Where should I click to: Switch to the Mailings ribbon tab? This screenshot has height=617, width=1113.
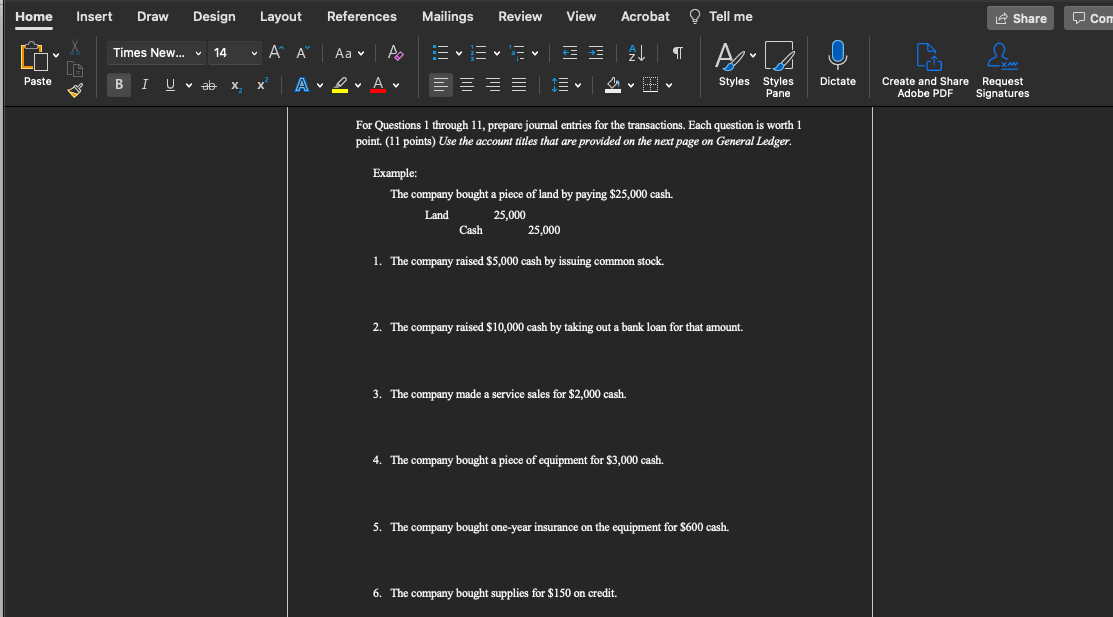[x=447, y=16]
